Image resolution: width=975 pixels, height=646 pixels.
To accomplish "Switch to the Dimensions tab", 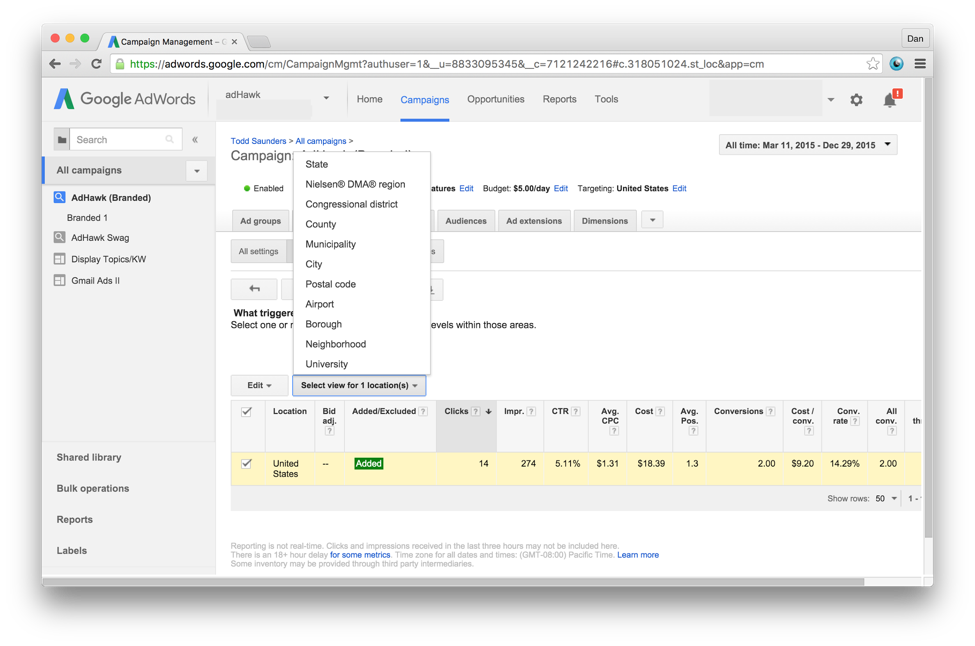I will [x=604, y=221].
